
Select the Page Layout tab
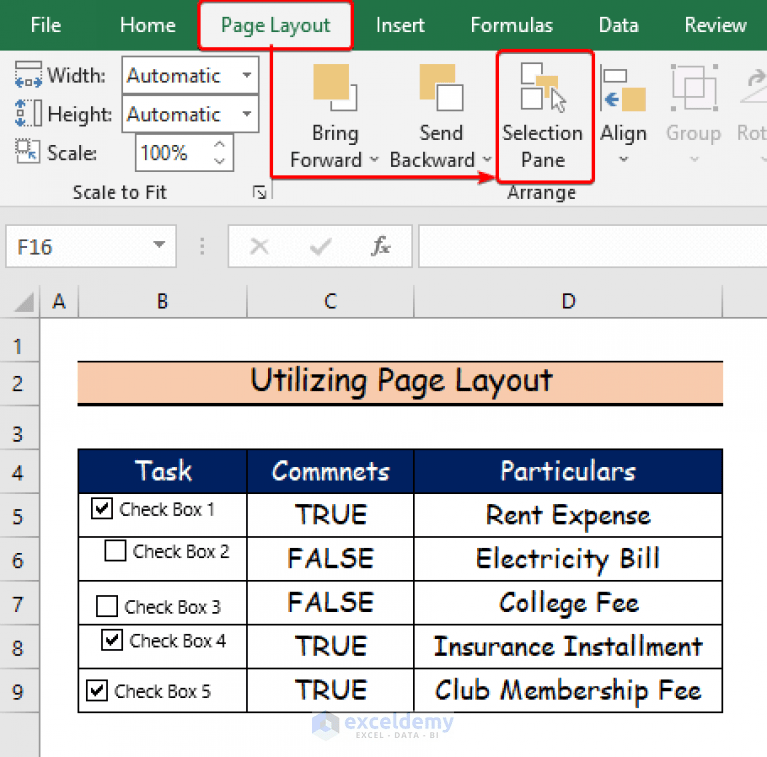pos(275,25)
